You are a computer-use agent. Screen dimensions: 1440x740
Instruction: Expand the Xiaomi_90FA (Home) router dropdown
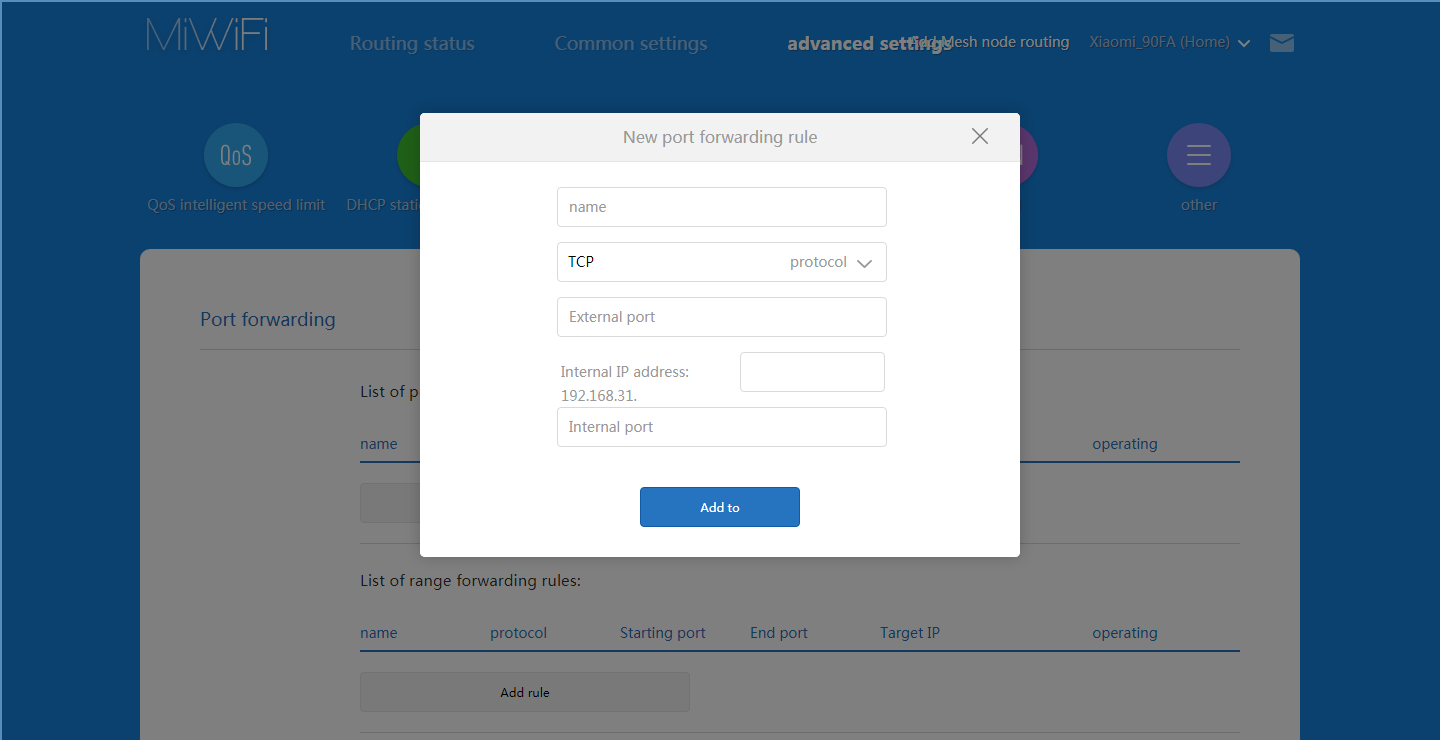(1170, 43)
